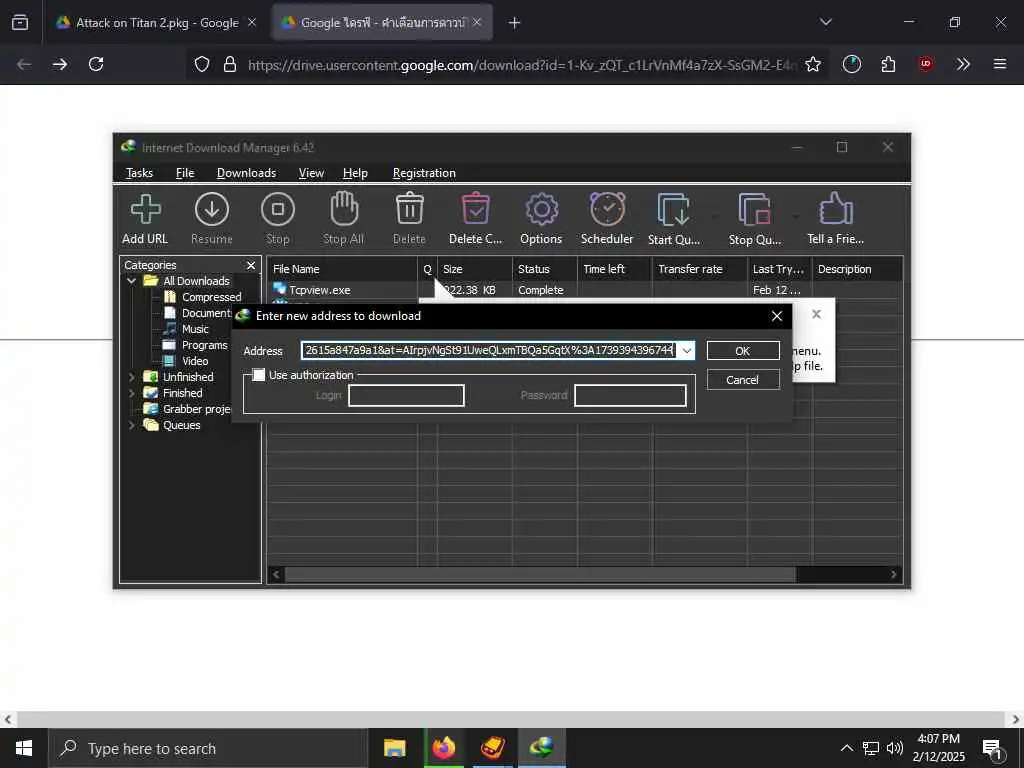The height and width of the screenshot is (768, 1024).
Task: Click the Tell a Friend thumbs-up icon
Action: click(835, 210)
